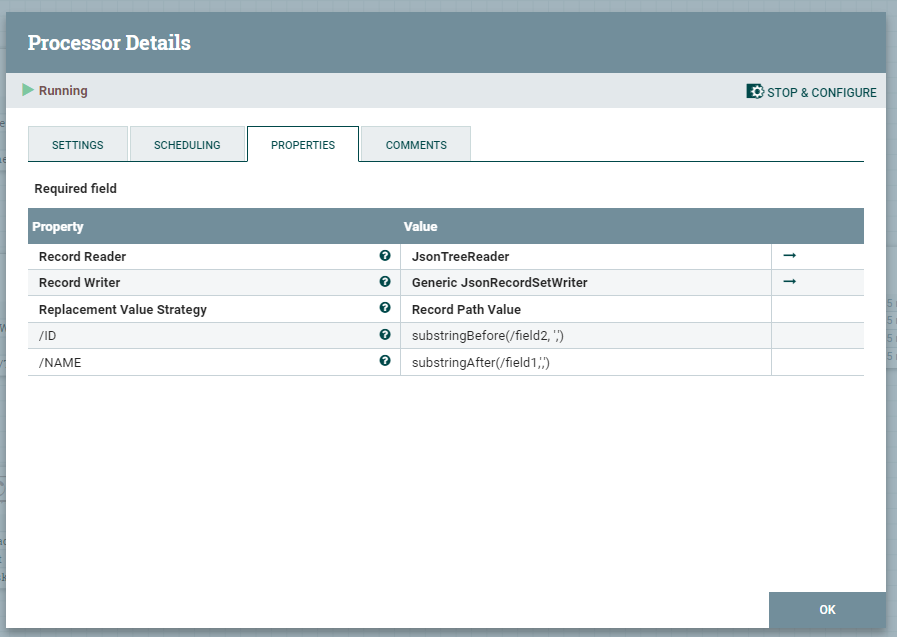Open help icon for Replacement Value Strategy
This screenshot has width=897, height=637.
pos(385,308)
